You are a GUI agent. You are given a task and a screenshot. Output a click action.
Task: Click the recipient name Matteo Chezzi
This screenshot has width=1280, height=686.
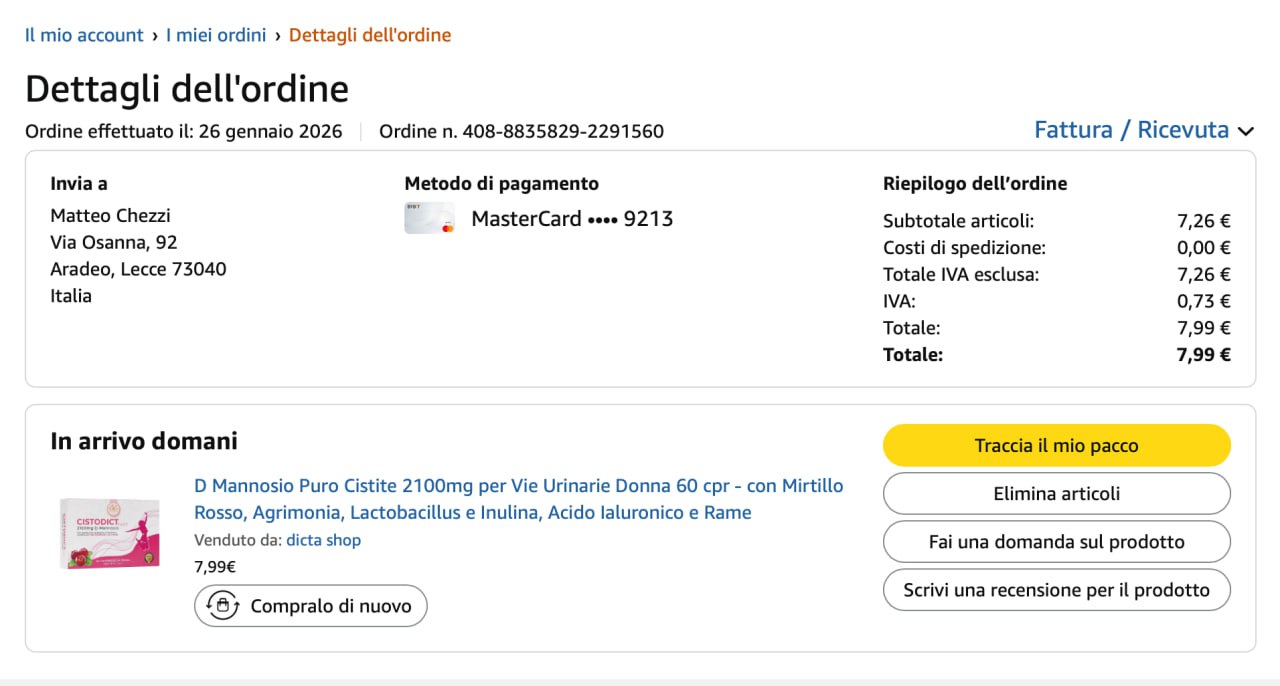pyautogui.click(x=110, y=215)
